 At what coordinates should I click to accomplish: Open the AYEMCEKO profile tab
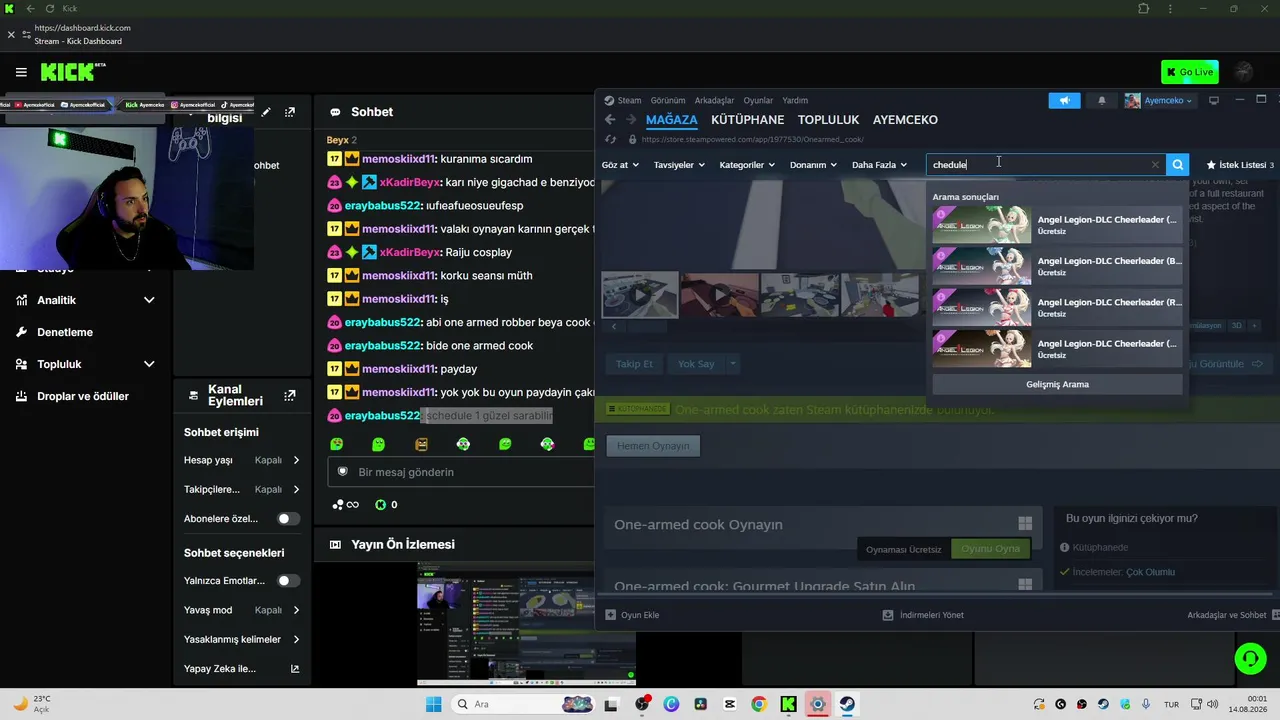click(905, 120)
